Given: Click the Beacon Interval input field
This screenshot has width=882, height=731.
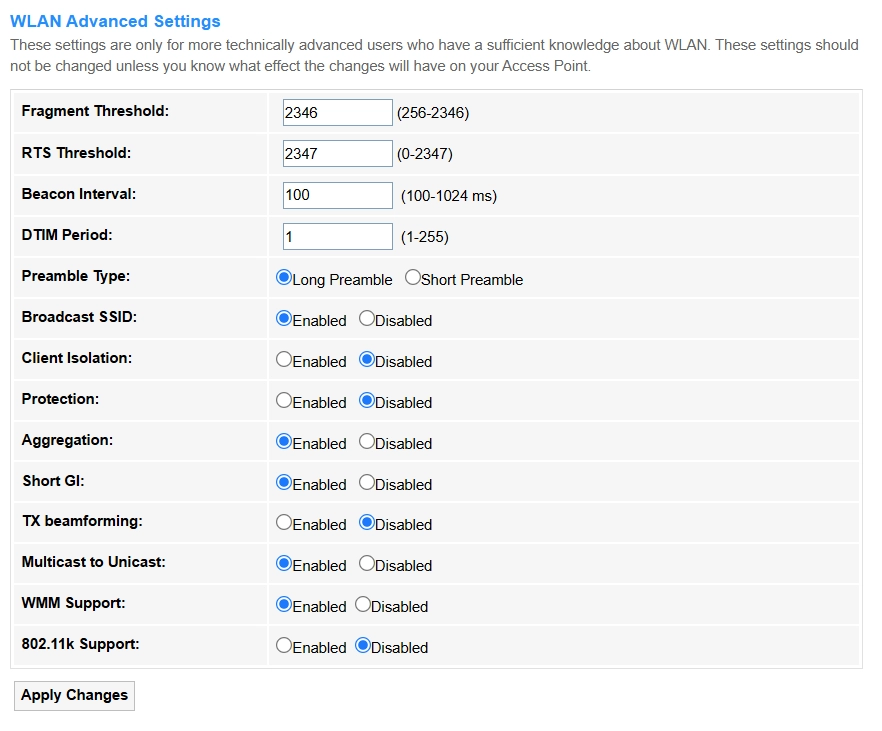Looking at the screenshot, I should [337, 195].
